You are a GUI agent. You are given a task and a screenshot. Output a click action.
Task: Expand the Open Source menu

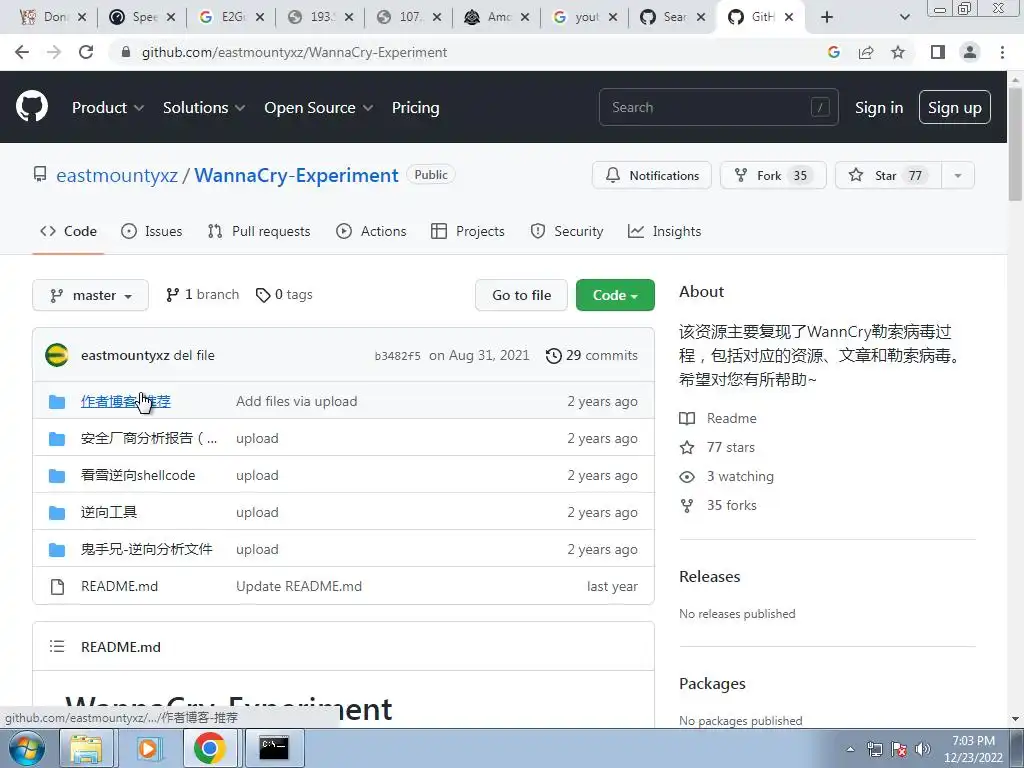click(x=319, y=107)
